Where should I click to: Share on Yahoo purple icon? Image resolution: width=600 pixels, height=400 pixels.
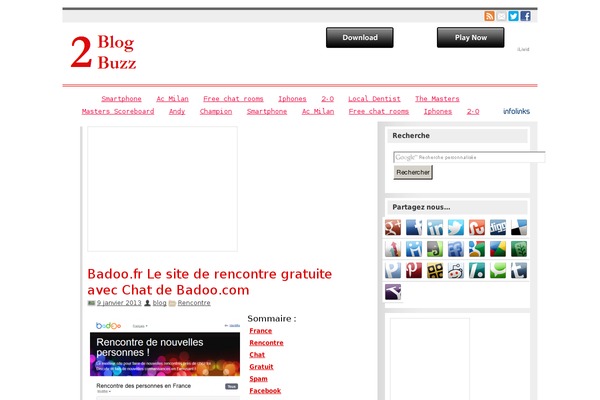point(393,292)
